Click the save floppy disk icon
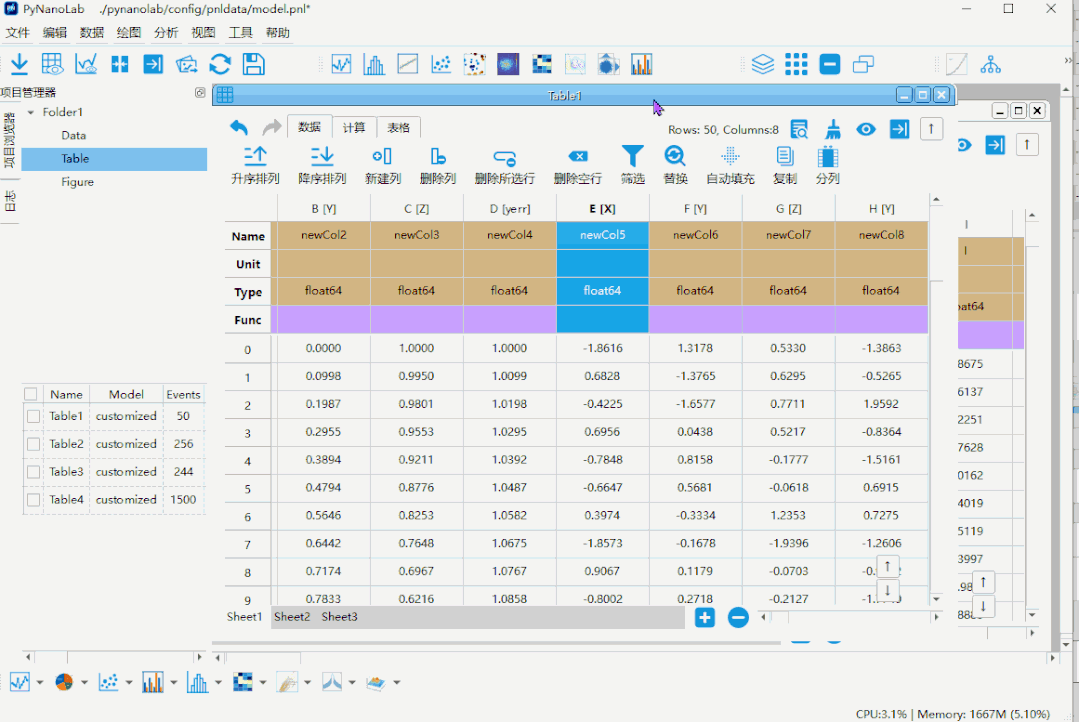This screenshot has width=1079, height=722. [254, 64]
